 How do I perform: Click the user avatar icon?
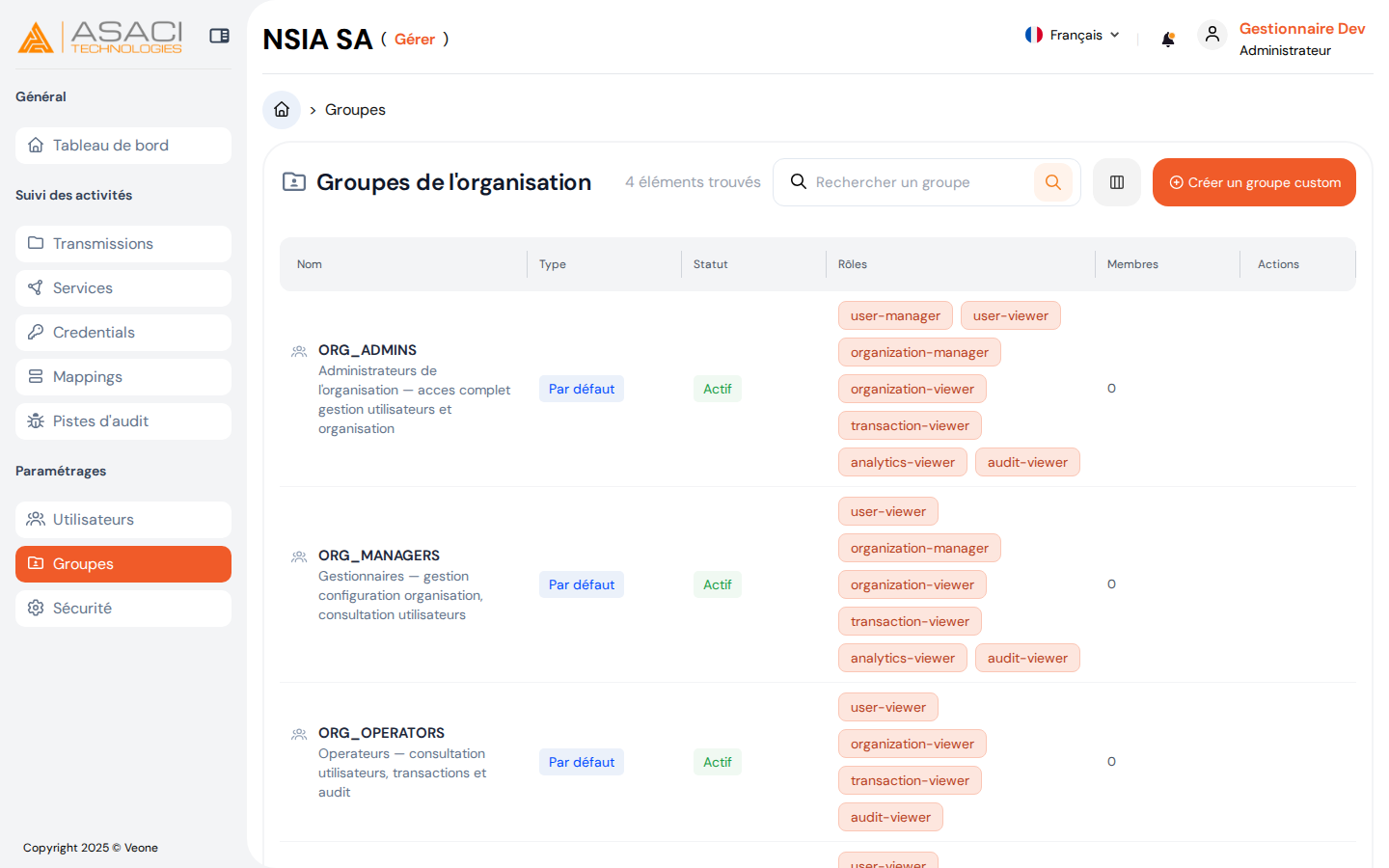tap(1212, 35)
